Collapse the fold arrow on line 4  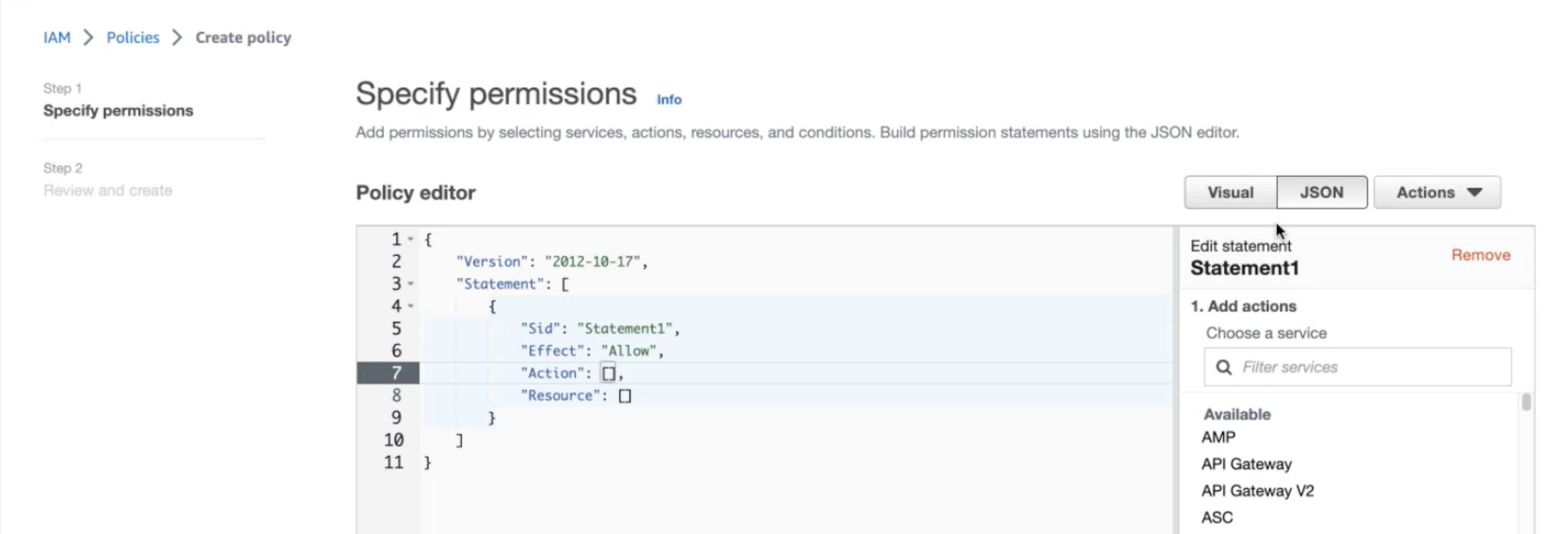tap(411, 306)
